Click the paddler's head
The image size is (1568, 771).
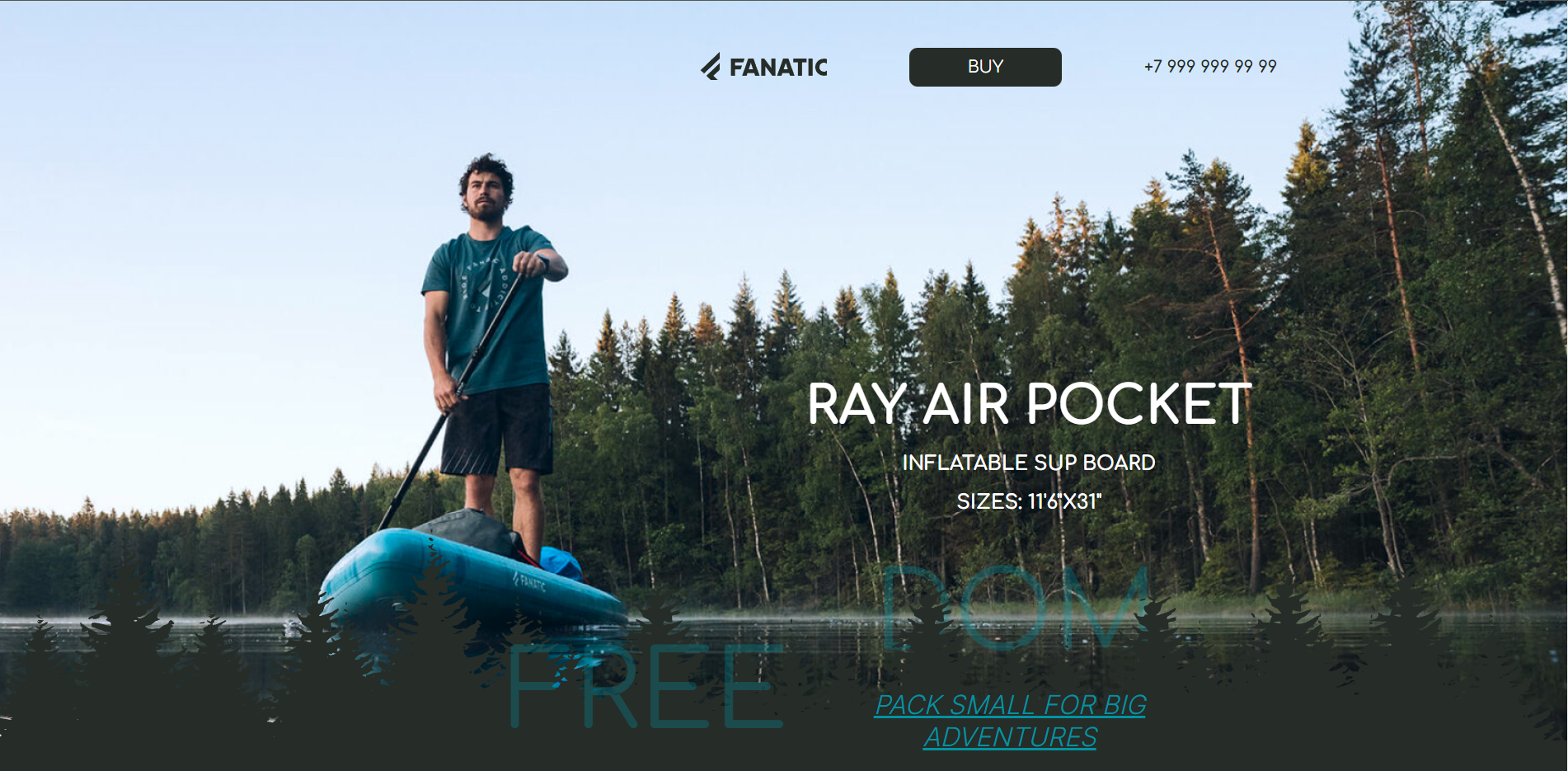(x=486, y=187)
